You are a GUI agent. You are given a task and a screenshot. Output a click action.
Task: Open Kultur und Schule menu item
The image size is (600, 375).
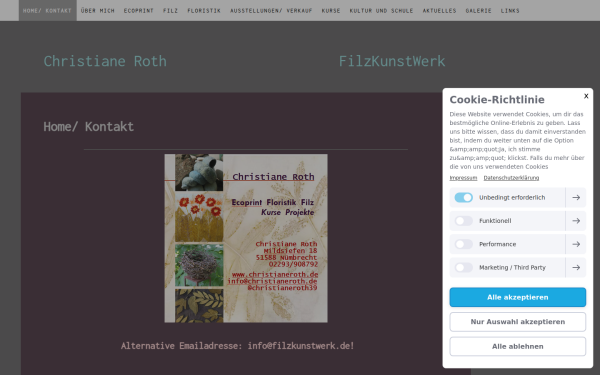[382, 11]
